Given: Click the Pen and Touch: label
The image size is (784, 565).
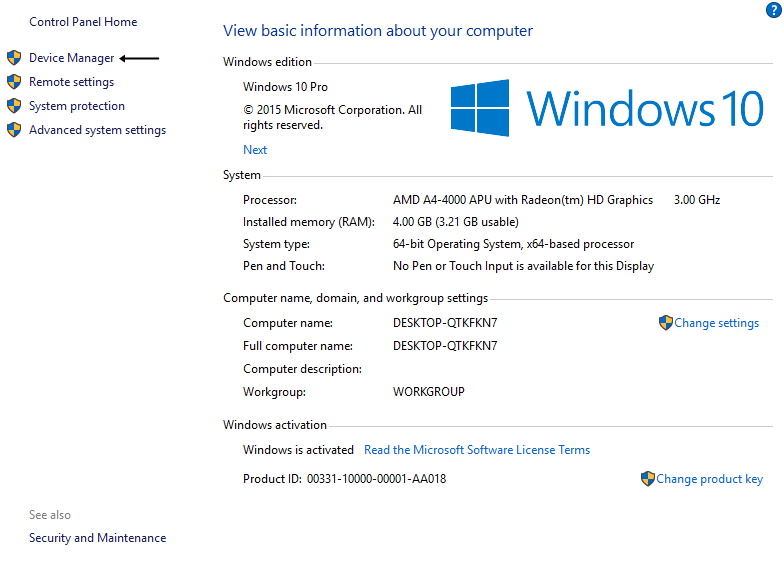Looking at the screenshot, I should click(x=284, y=266).
